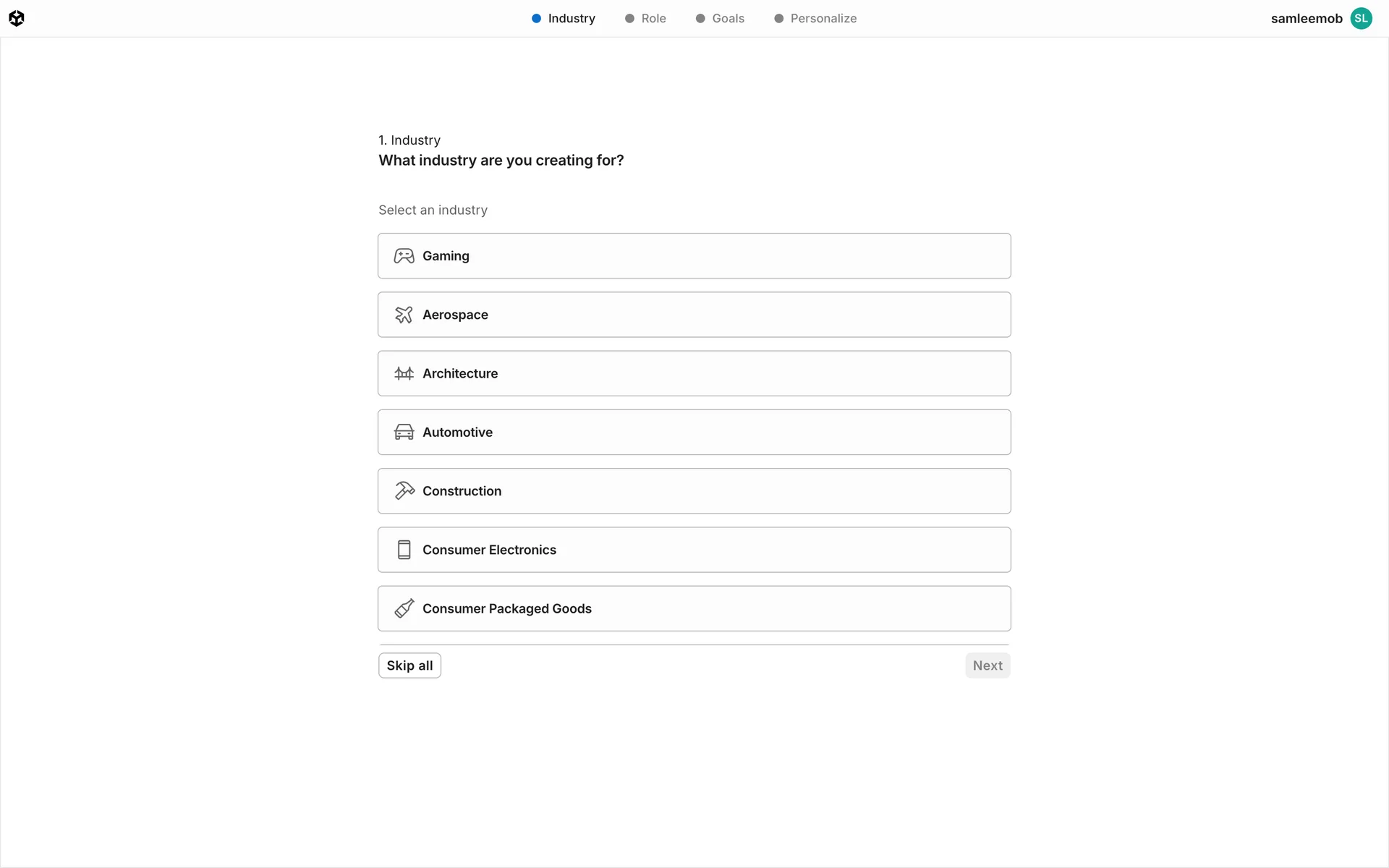Select the Gaming industry option

coord(693,256)
